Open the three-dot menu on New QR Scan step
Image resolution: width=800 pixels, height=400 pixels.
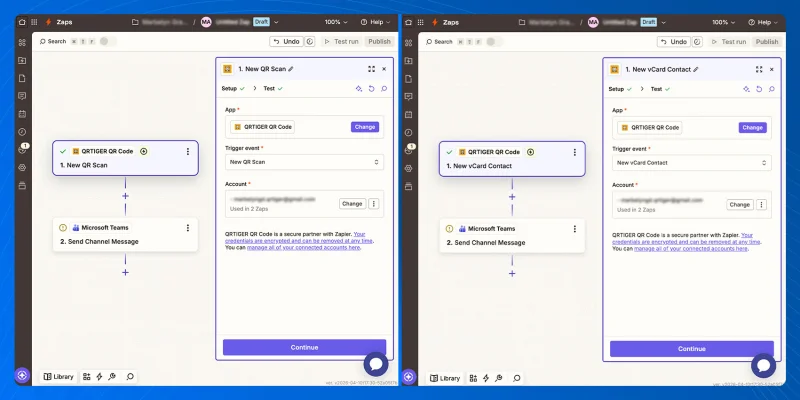pyautogui.click(x=188, y=152)
